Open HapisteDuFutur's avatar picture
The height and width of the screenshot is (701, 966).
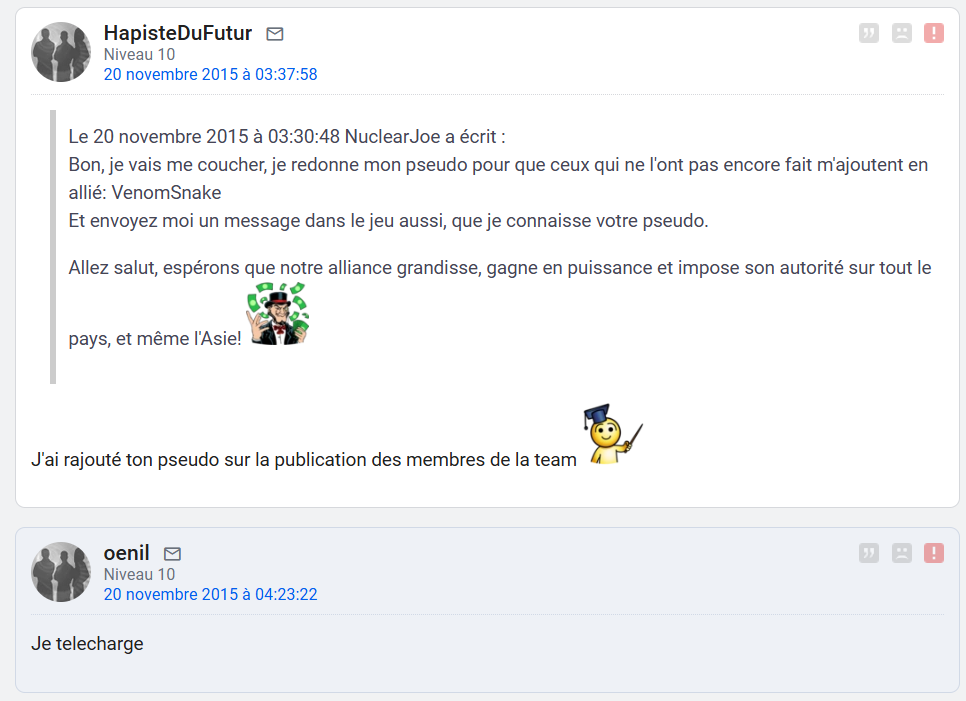61,52
